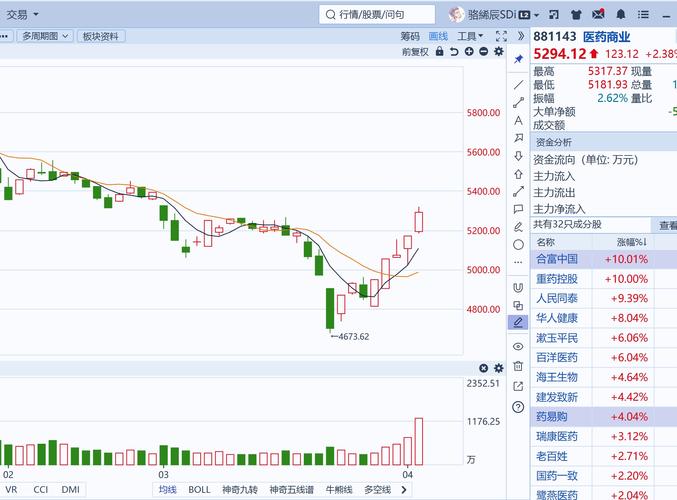
Task: Click the 板块资料 button
Action: [101, 36]
